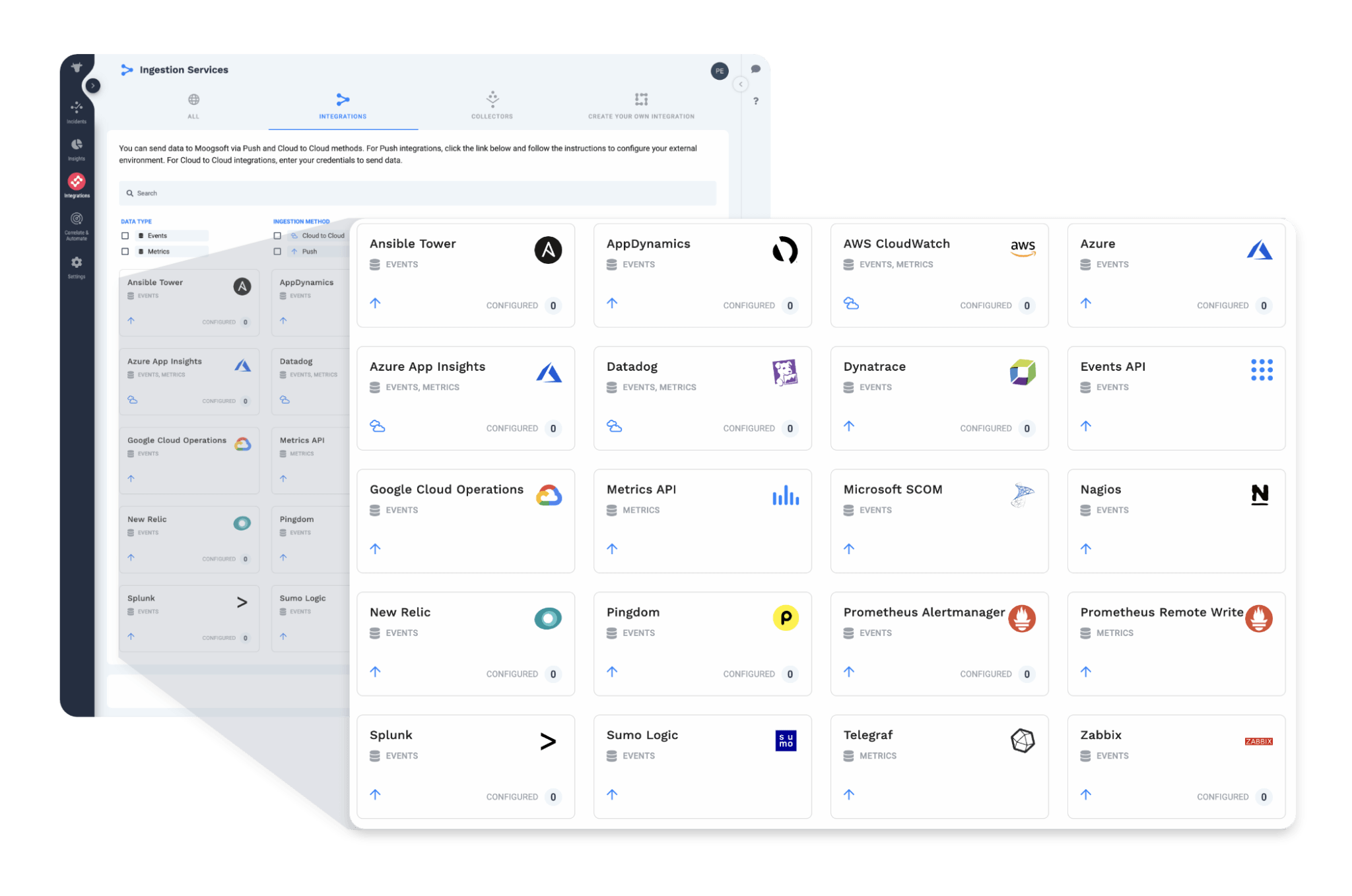Click the Search input field
Image resolution: width=1352 pixels, height=896 pixels.
point(417,193)
